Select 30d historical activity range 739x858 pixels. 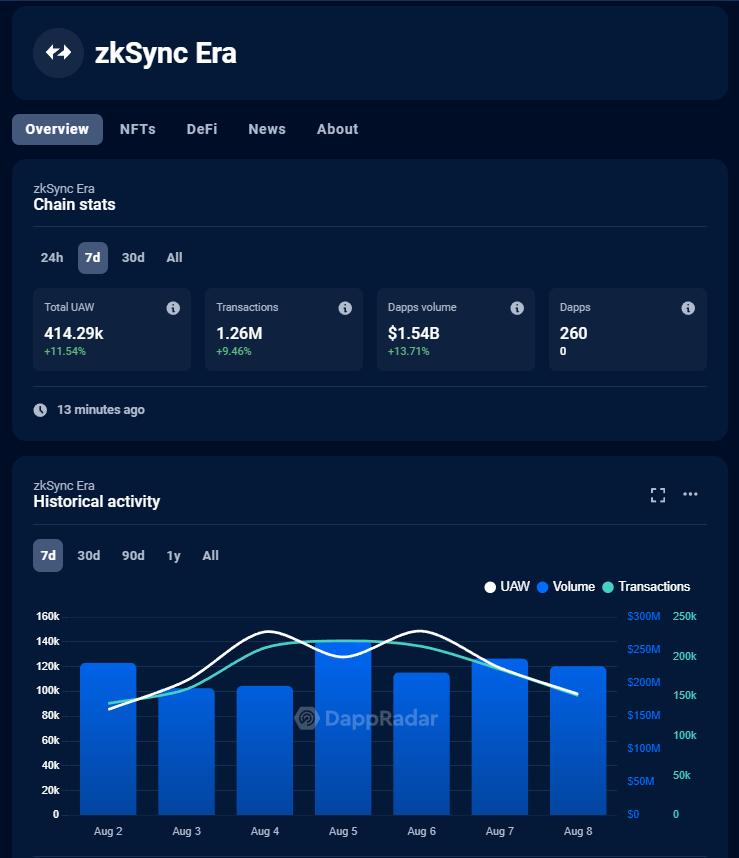tap(89, 555)
